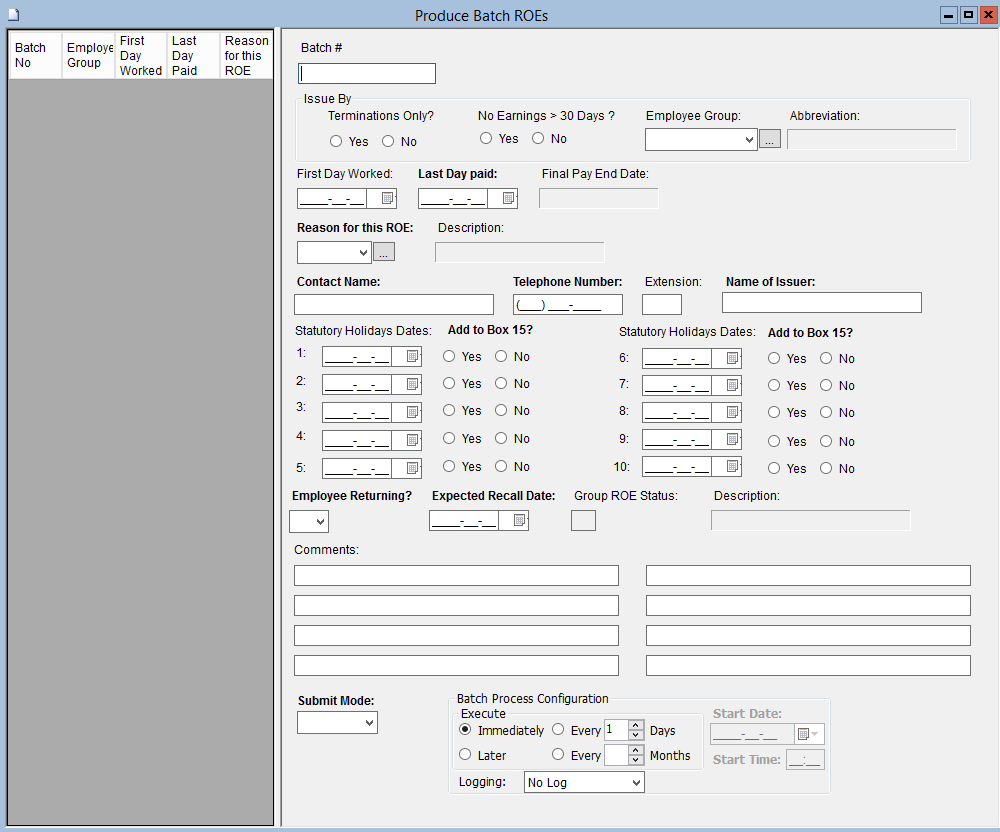
Task: Click the Reason for this ROE column header
Action: pyautogui.click(x=246, y=56)
